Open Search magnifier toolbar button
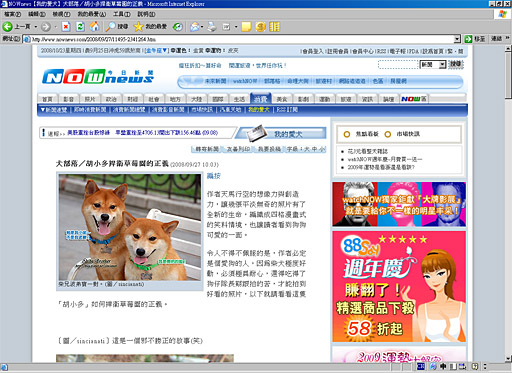 coord(116,27)
